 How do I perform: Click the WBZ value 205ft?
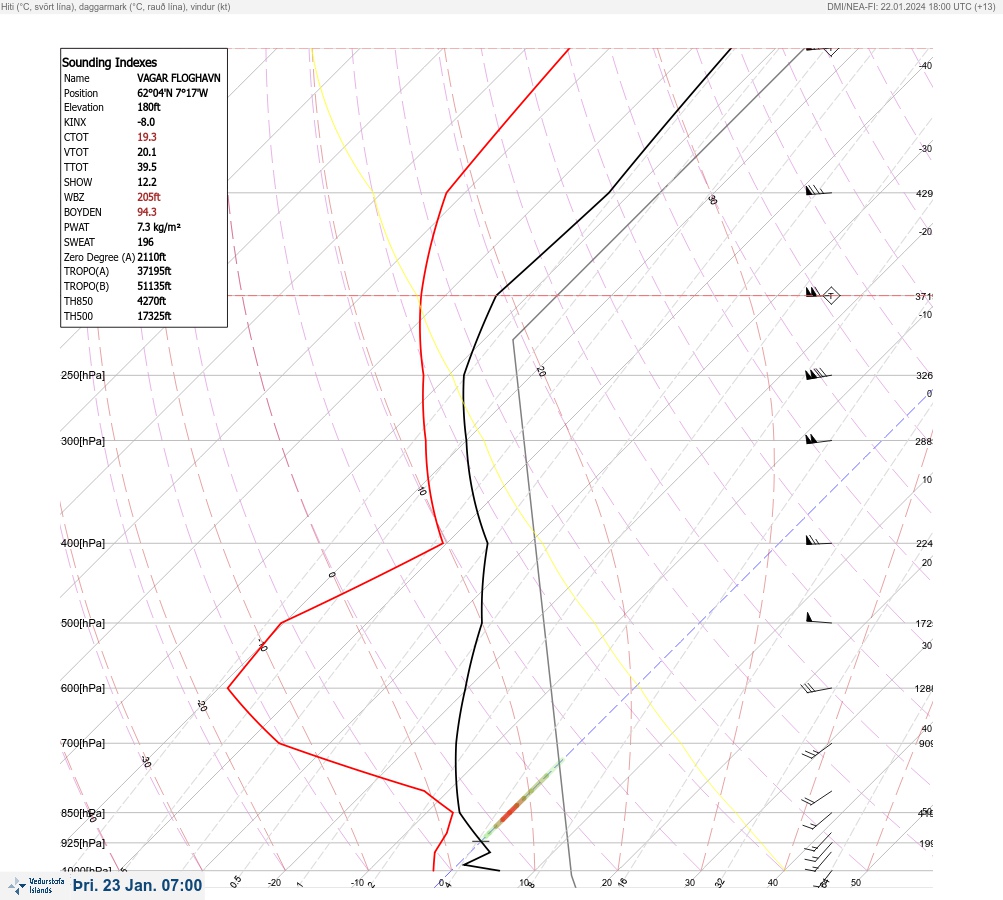[148, 197]
